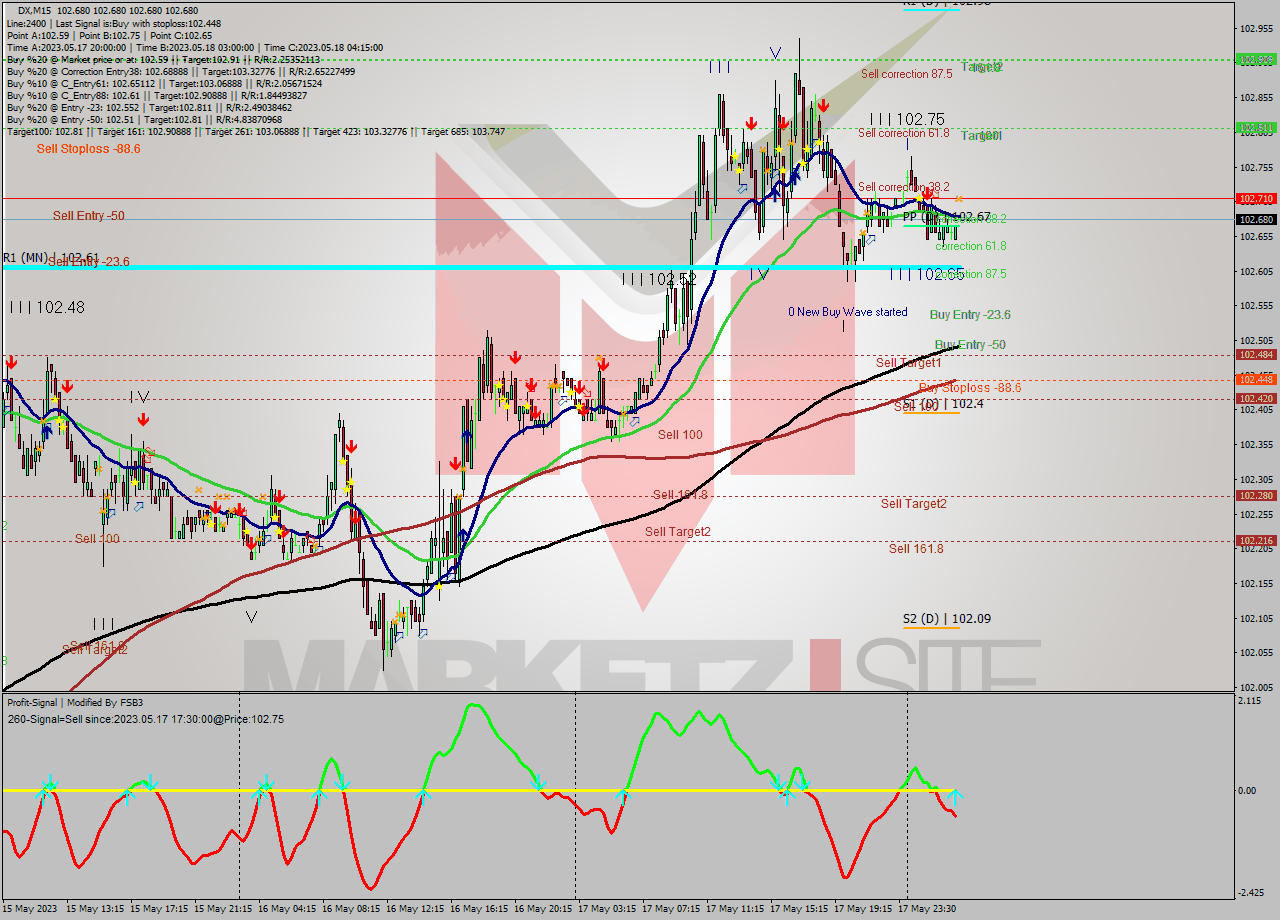The width and height of the screenshot is (1280, 920).
Task: Select the I I I 102.75 wave label
Action: [x=907, y=118]
